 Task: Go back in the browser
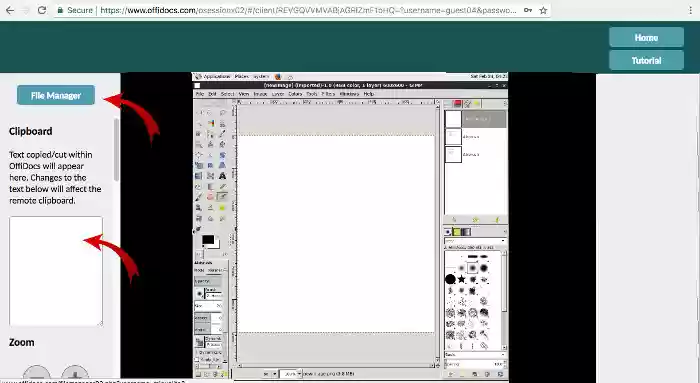[x=10, y=10]
